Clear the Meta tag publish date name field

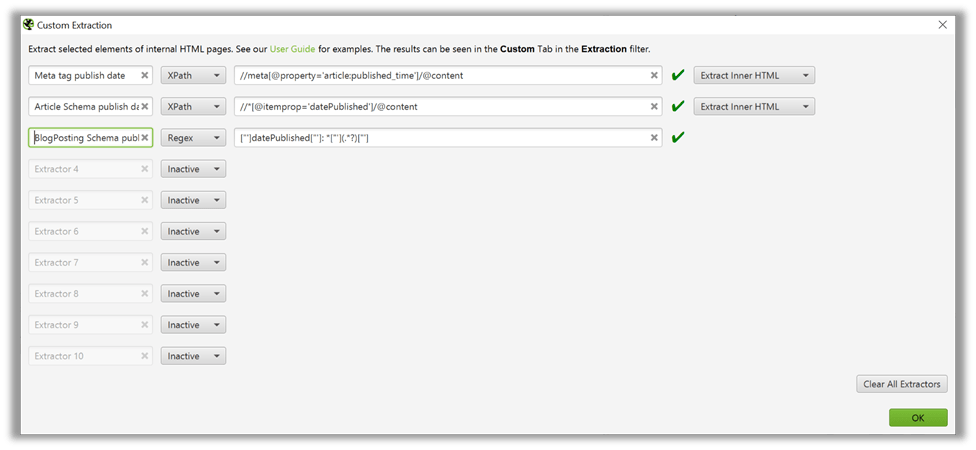(x=144, y=75)
